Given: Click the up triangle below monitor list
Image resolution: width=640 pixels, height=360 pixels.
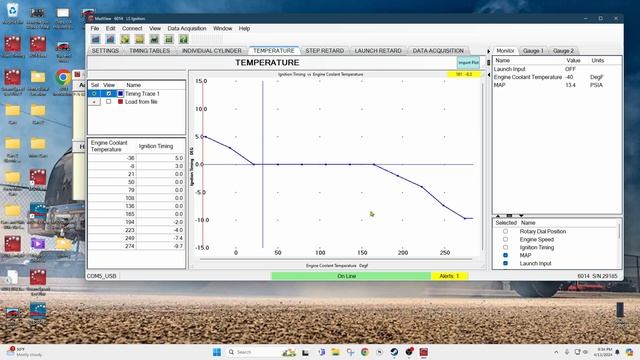Looking at the screenshot, I should tap(498, 216).
